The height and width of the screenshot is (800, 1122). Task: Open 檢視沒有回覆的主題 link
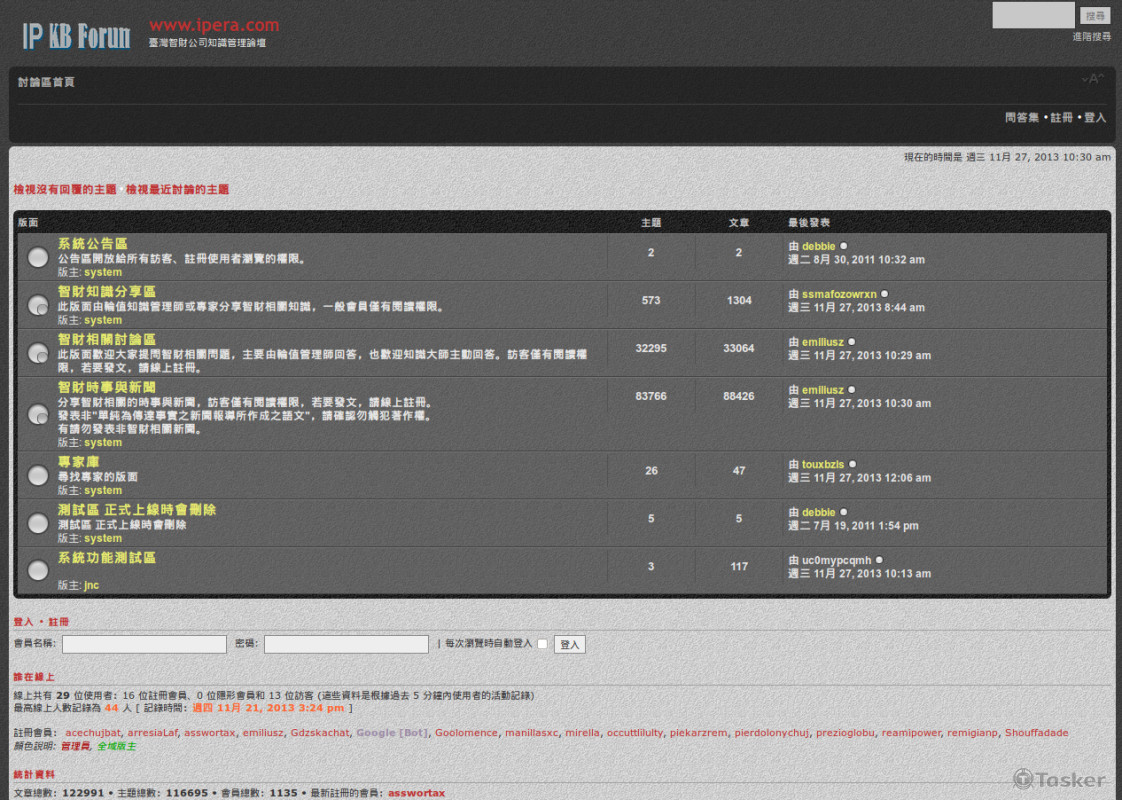point(65,189)
